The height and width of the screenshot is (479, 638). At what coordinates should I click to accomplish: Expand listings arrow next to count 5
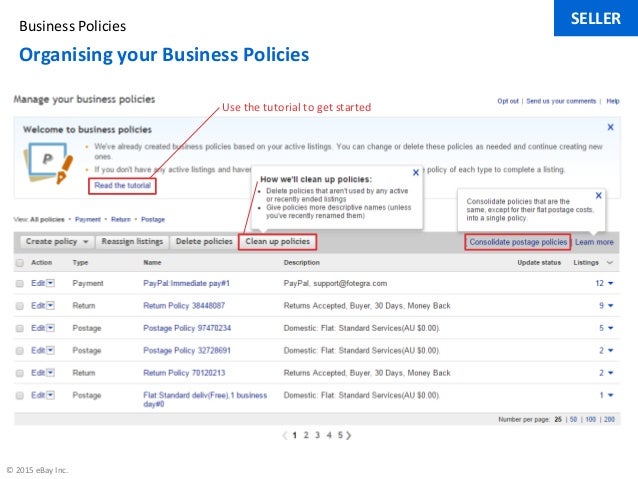point(610,328)
